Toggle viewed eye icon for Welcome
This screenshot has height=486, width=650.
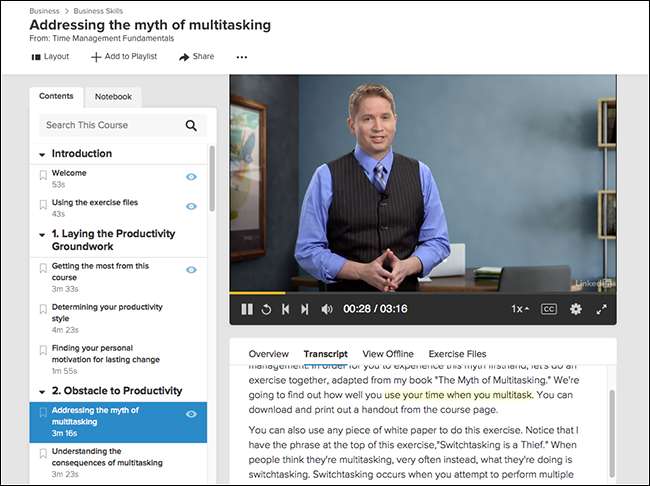pyautogui.click(x=191, y=177)
